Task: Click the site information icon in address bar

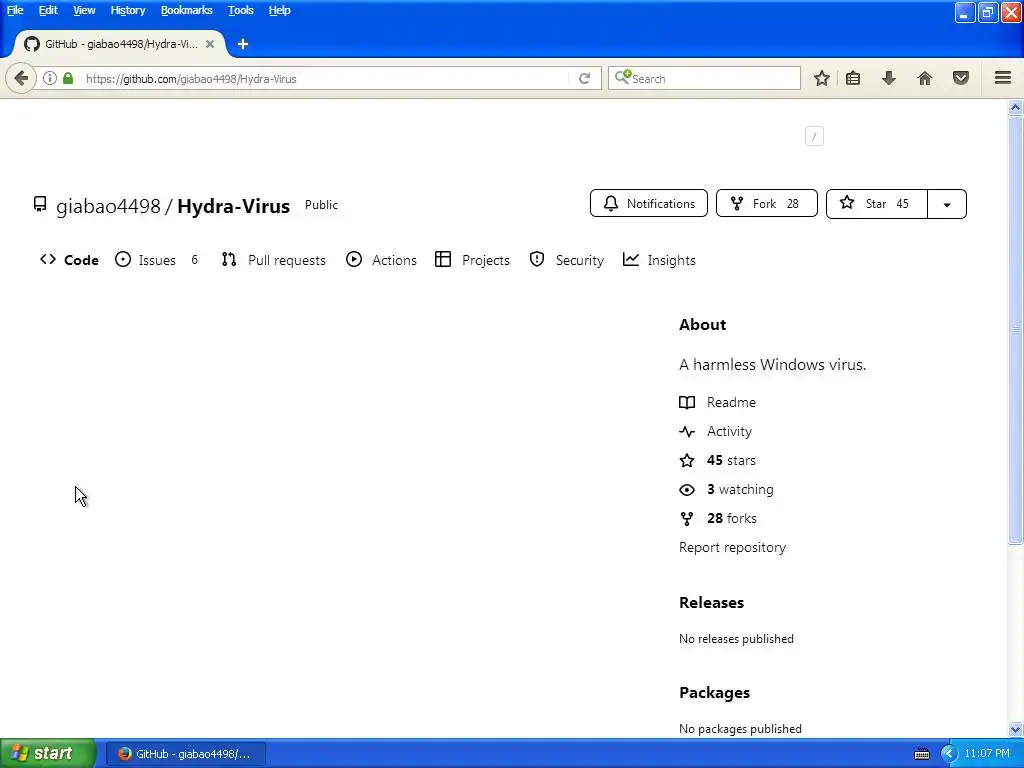Action: (x=50, y=78)
